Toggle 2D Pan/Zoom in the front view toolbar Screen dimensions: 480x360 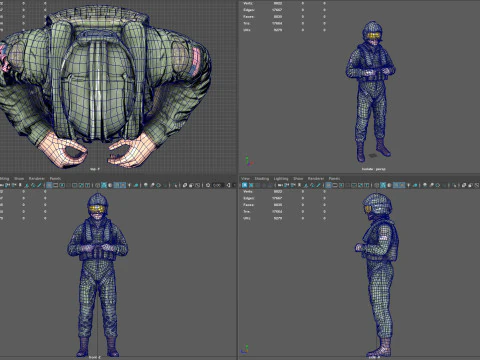click(33, 185)
